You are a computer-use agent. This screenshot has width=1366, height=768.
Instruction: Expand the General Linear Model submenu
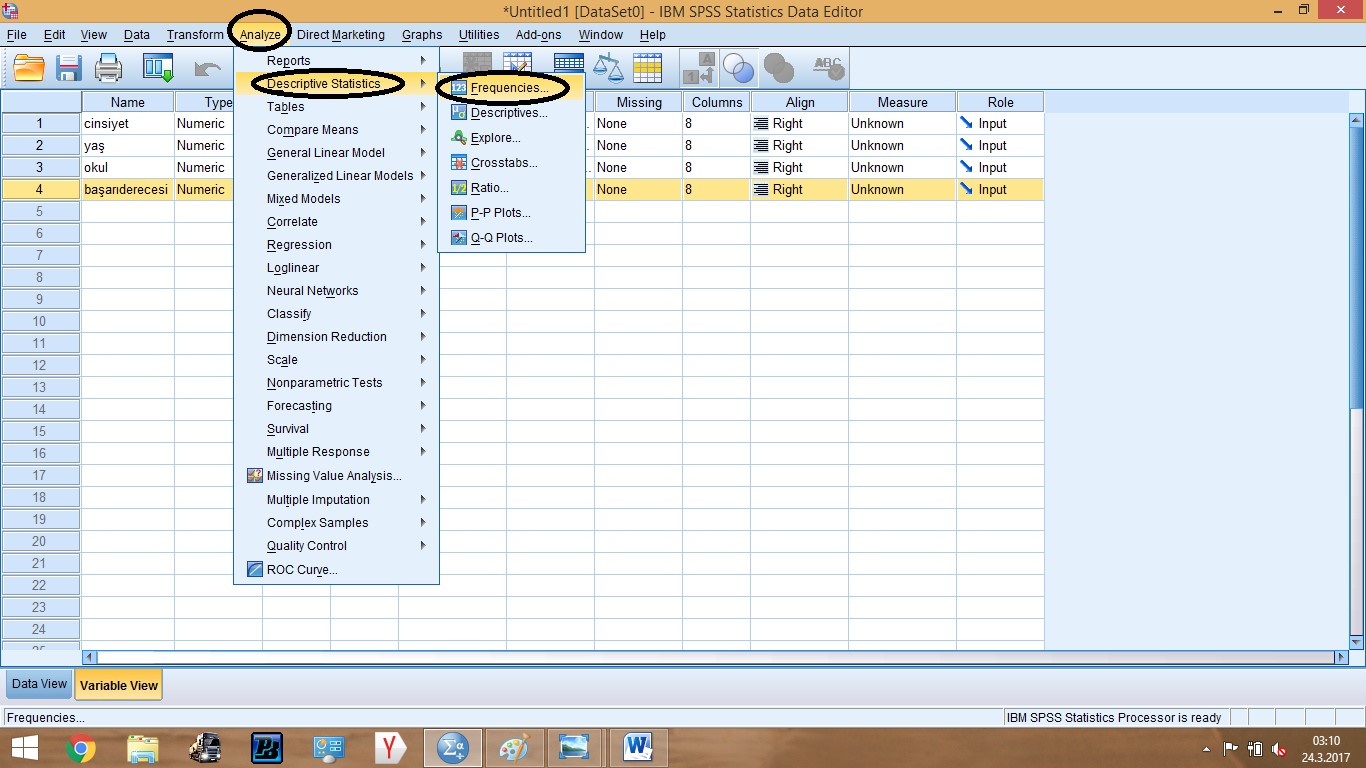coord(336,153)
